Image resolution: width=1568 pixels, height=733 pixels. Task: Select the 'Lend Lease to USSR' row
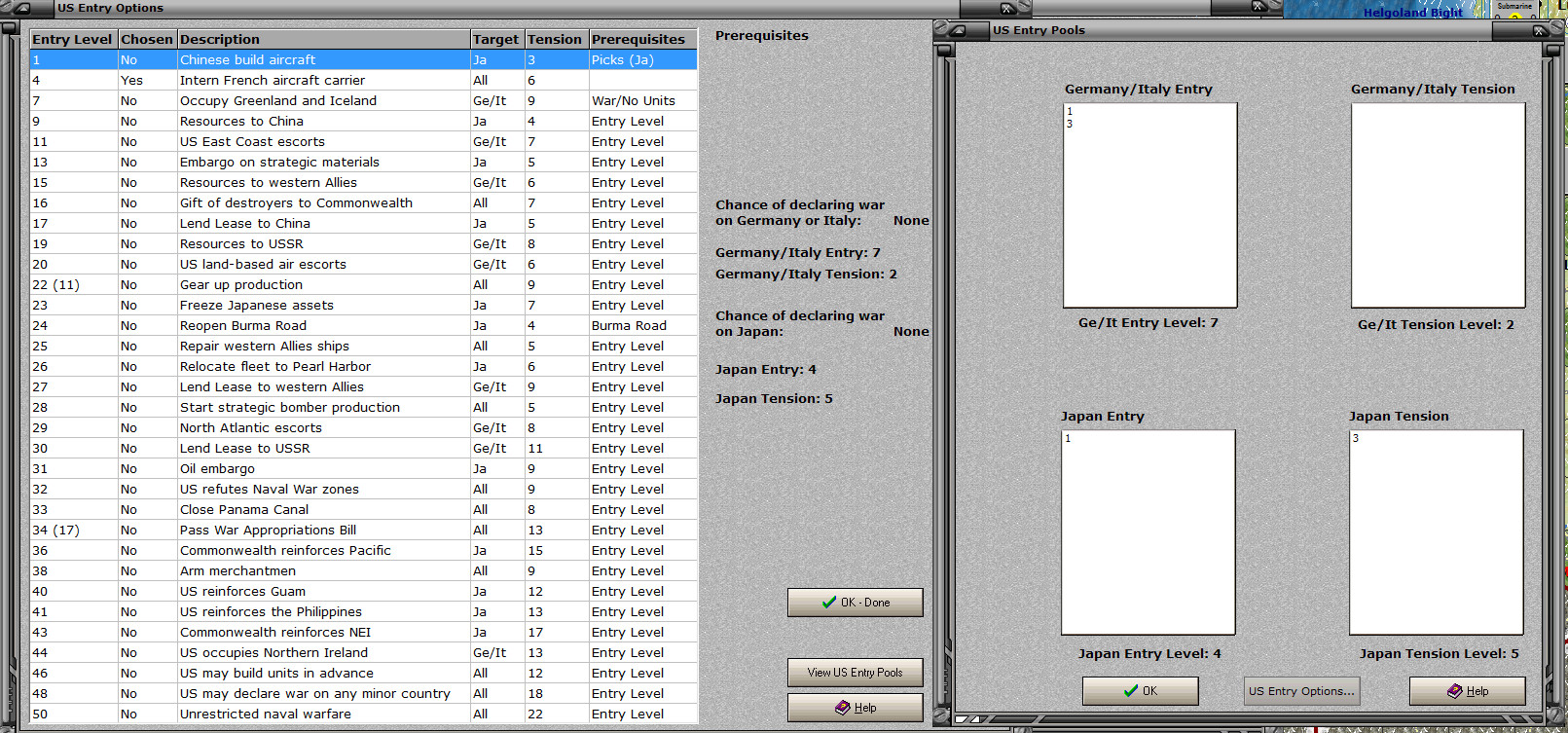coord(364,448)
